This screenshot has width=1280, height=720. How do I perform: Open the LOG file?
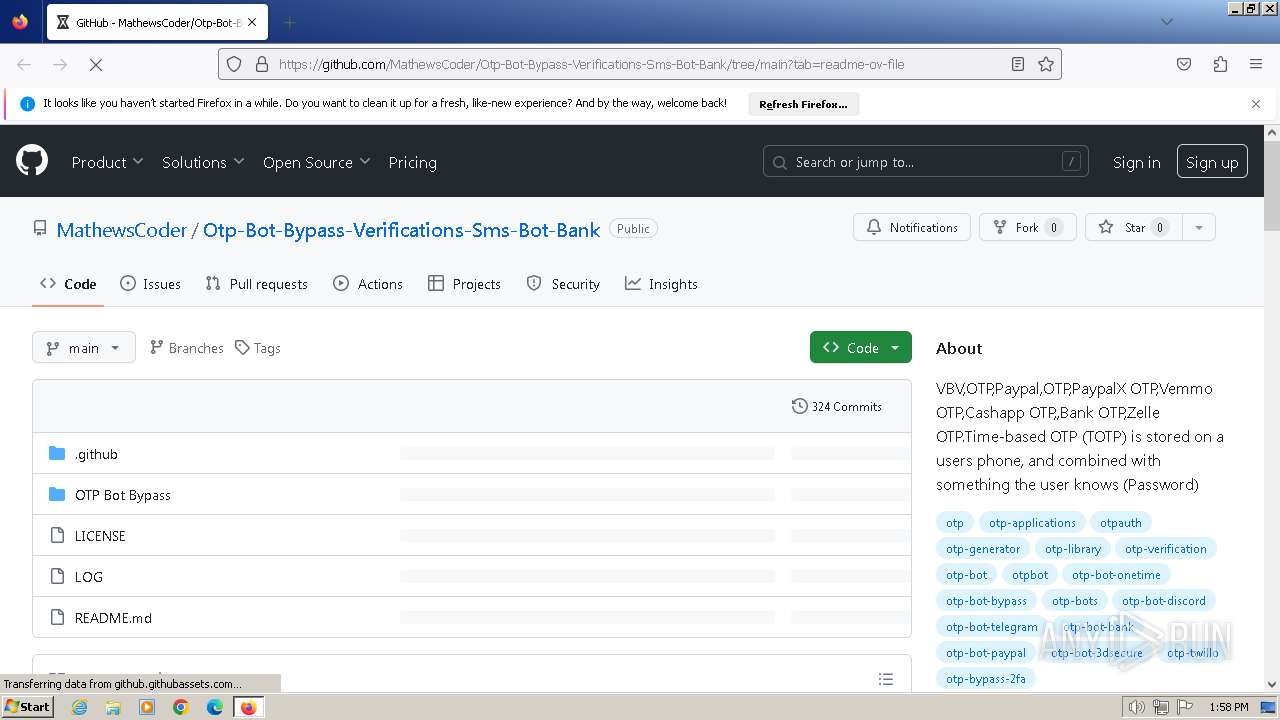(x=89, y=577)
